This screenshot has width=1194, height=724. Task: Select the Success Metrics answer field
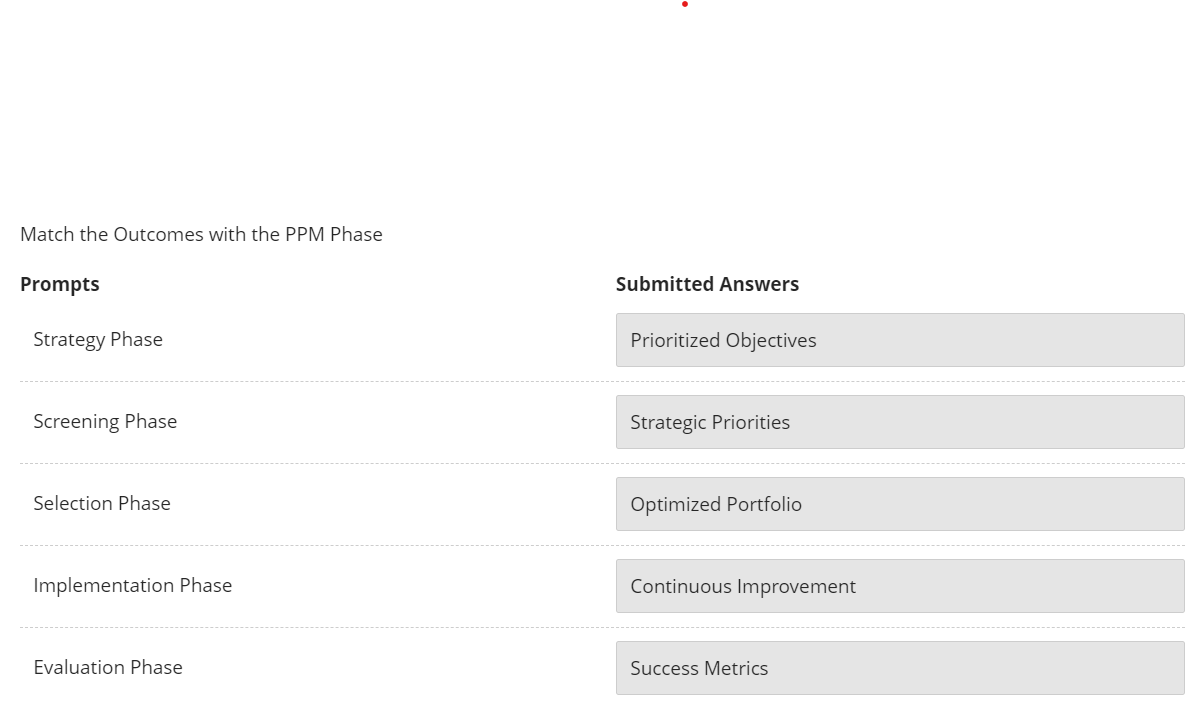(899, 668)
